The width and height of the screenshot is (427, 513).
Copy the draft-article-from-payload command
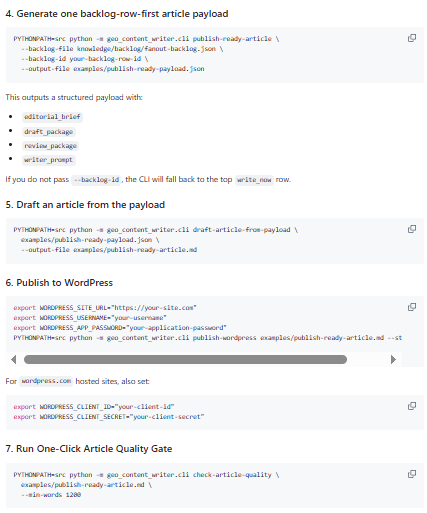tap(412, 229)
